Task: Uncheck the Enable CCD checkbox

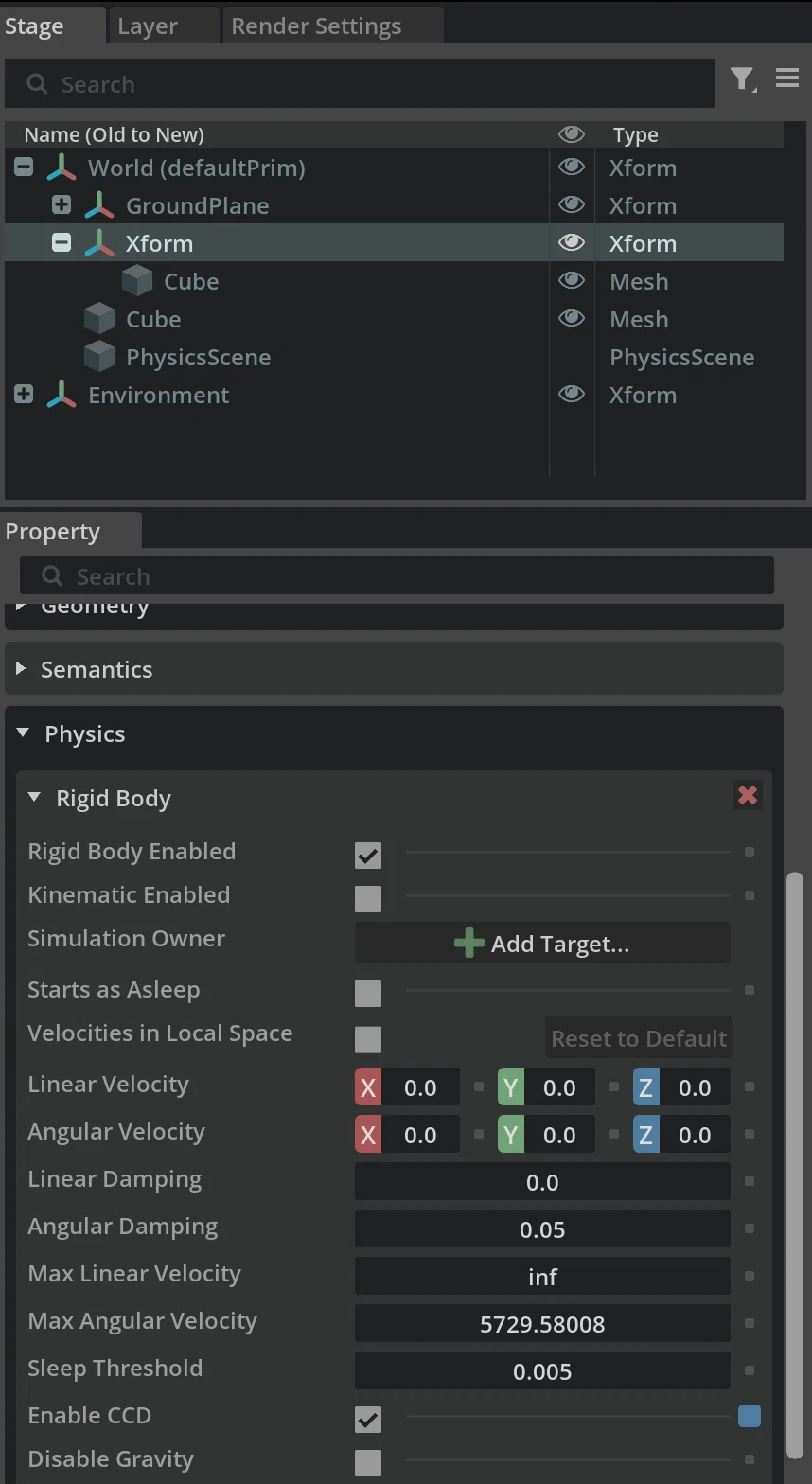Action: (x=368, y=1419)
